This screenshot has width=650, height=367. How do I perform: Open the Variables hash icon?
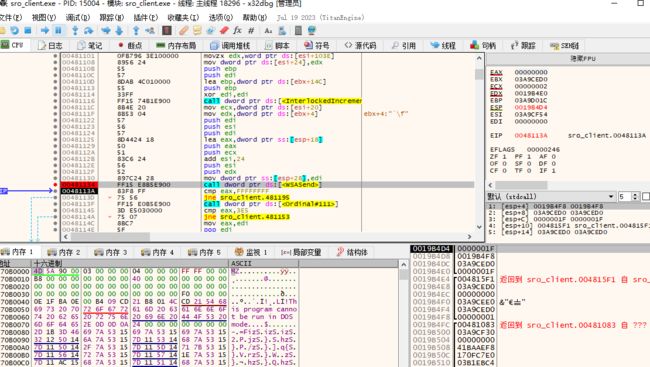pos(251,30)
